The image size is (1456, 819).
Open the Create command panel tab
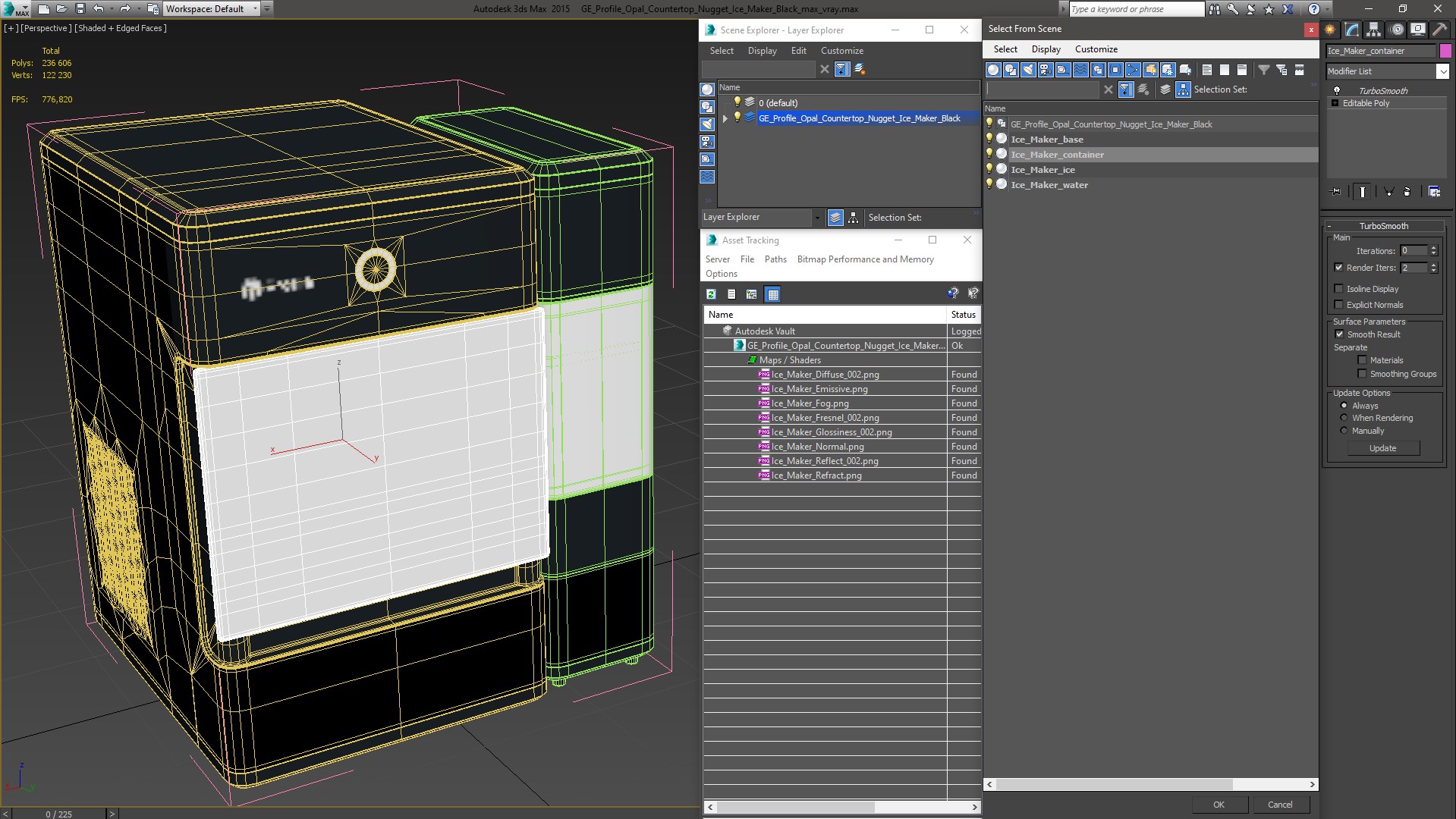(x=1330, y=30)
